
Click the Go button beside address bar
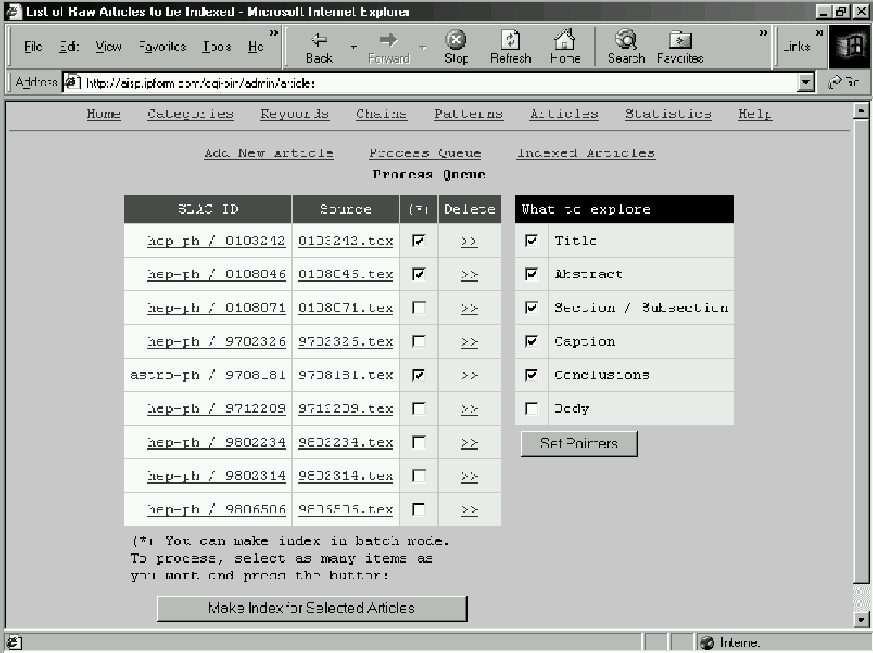point(843,83)
